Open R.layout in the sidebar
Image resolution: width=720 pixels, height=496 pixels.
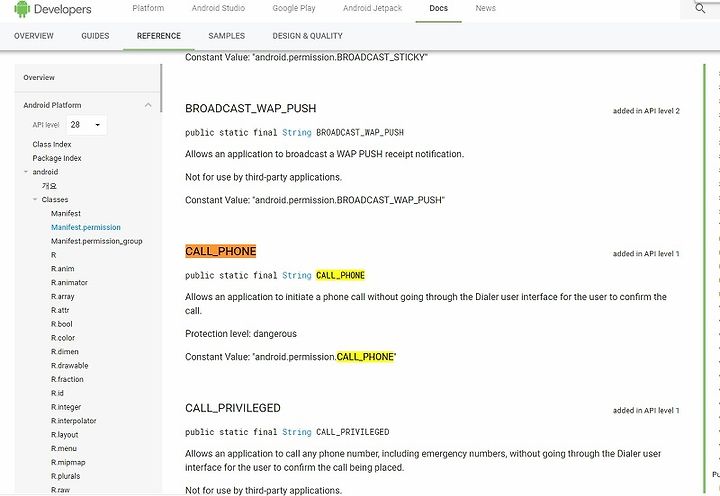click(65, 434)
